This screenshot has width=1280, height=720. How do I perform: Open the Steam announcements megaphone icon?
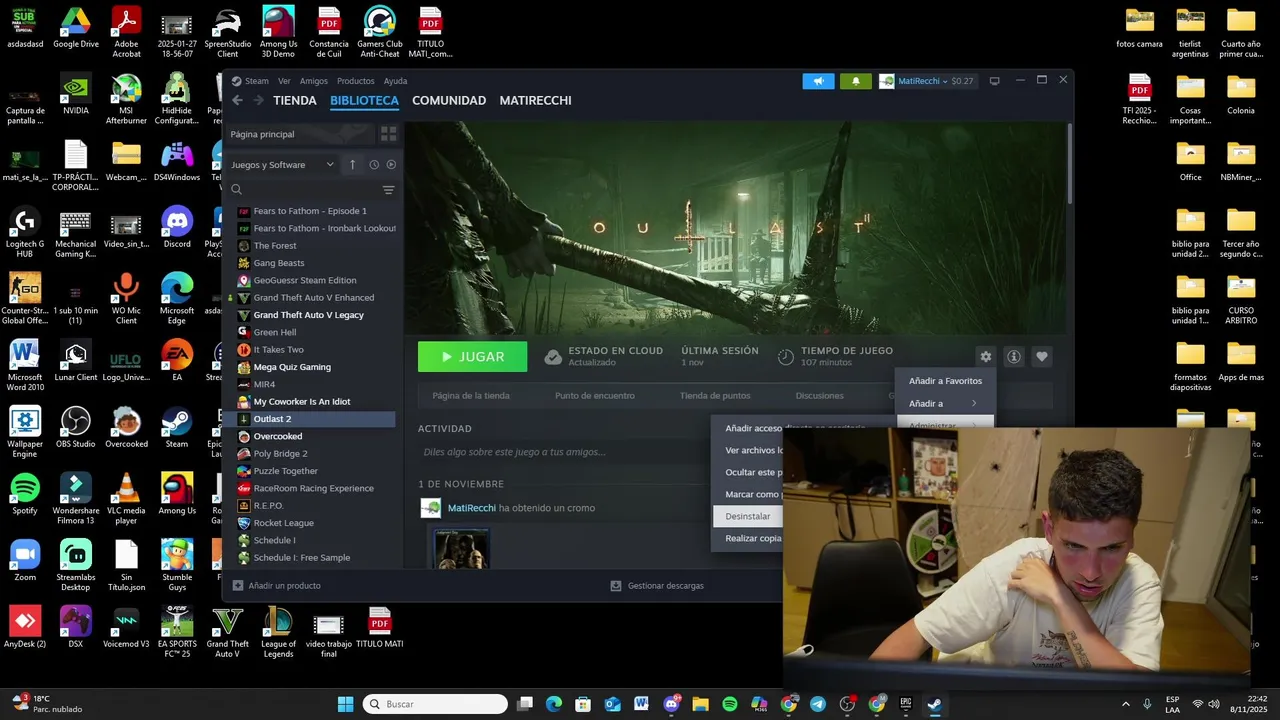point(818,81)
